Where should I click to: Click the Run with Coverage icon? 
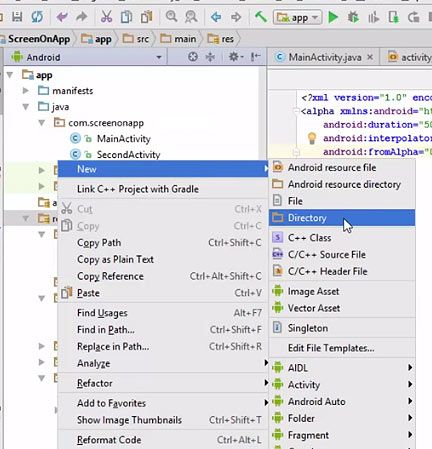373,17
